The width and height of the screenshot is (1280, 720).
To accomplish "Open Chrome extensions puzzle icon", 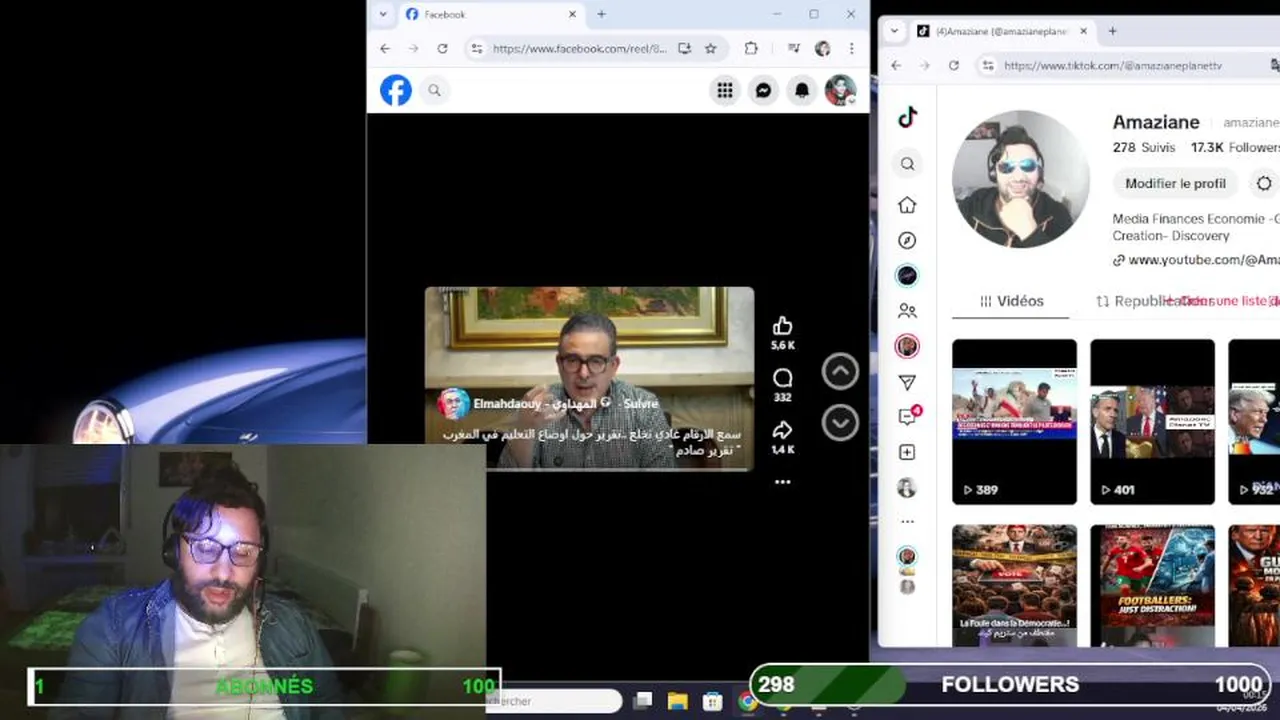I will coord(751,48).
